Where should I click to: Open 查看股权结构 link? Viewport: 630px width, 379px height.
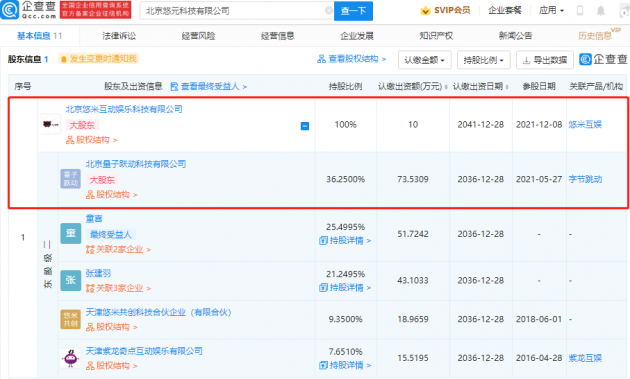352,59
